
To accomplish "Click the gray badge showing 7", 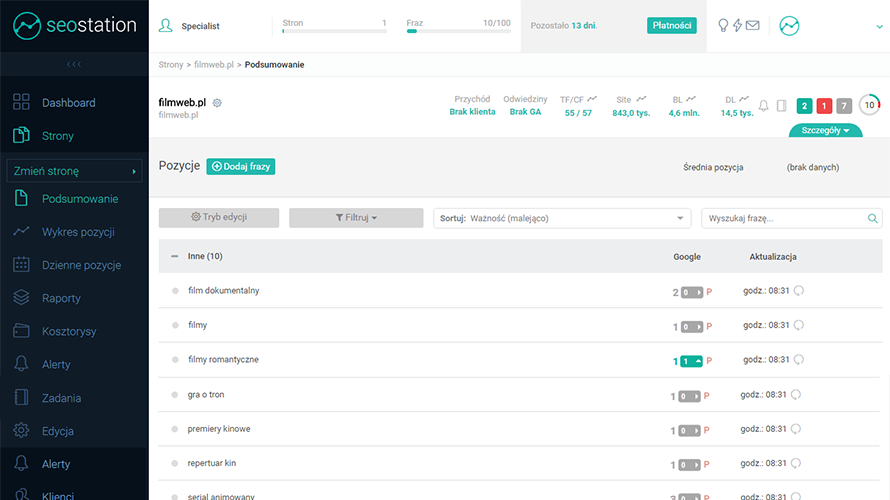I will point(844,106).
